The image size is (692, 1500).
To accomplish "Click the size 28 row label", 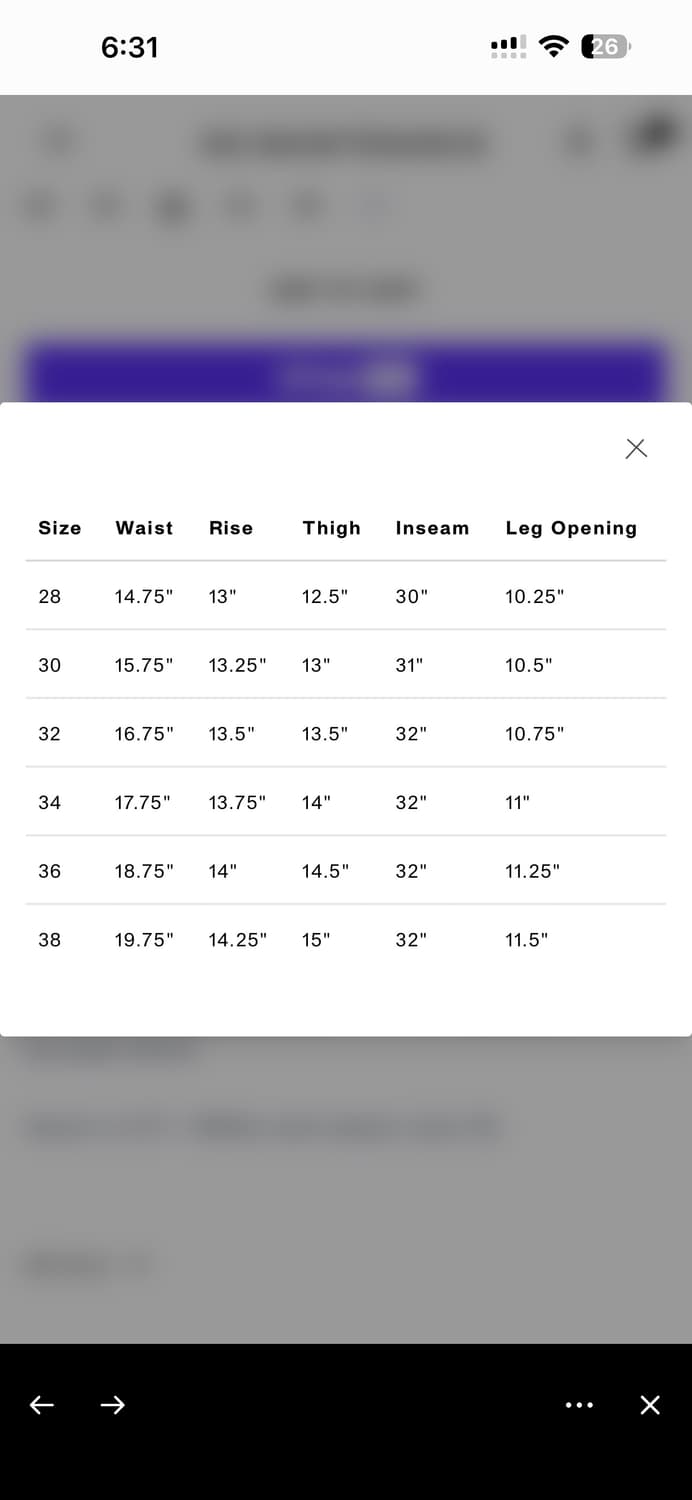I will click(x=50, y=597).
